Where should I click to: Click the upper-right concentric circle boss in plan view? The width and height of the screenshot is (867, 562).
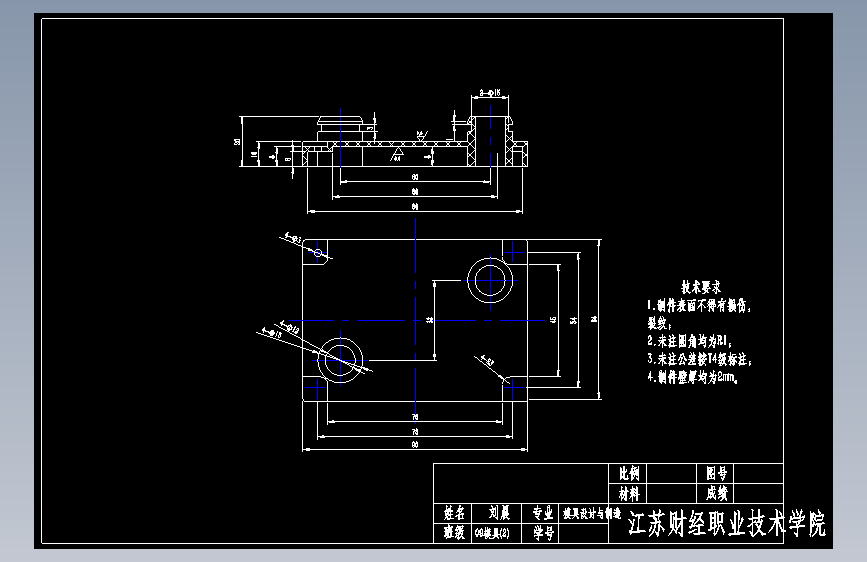(x=490, y=280)
